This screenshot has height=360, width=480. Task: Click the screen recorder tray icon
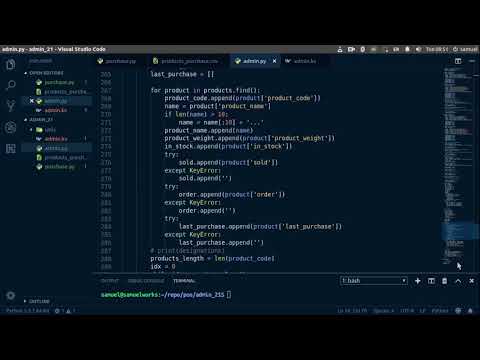(x=351, y=49)
